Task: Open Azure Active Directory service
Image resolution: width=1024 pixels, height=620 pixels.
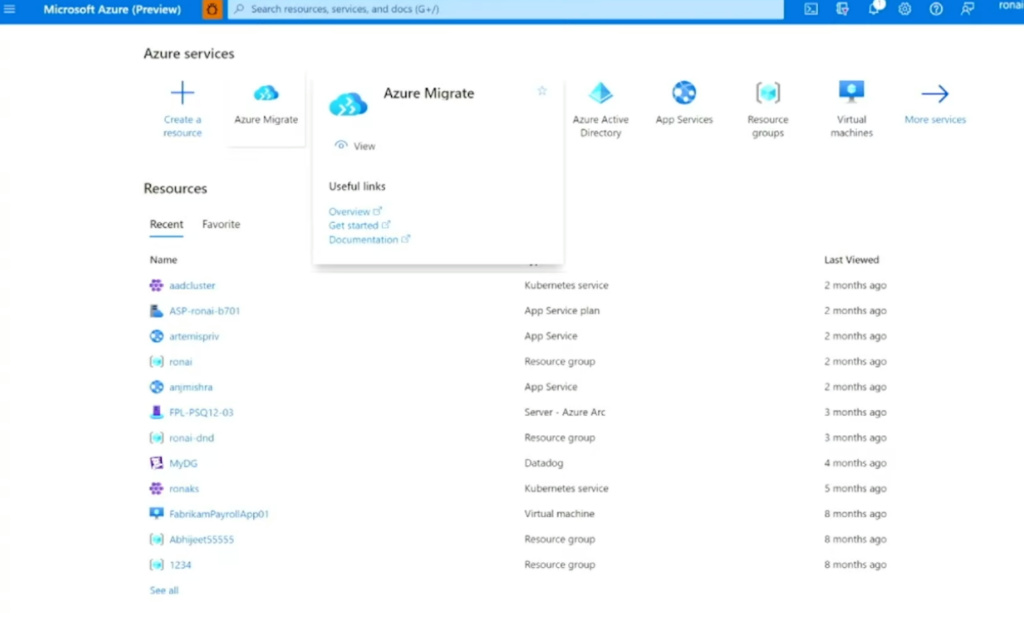Action: (x=600, y=109)
